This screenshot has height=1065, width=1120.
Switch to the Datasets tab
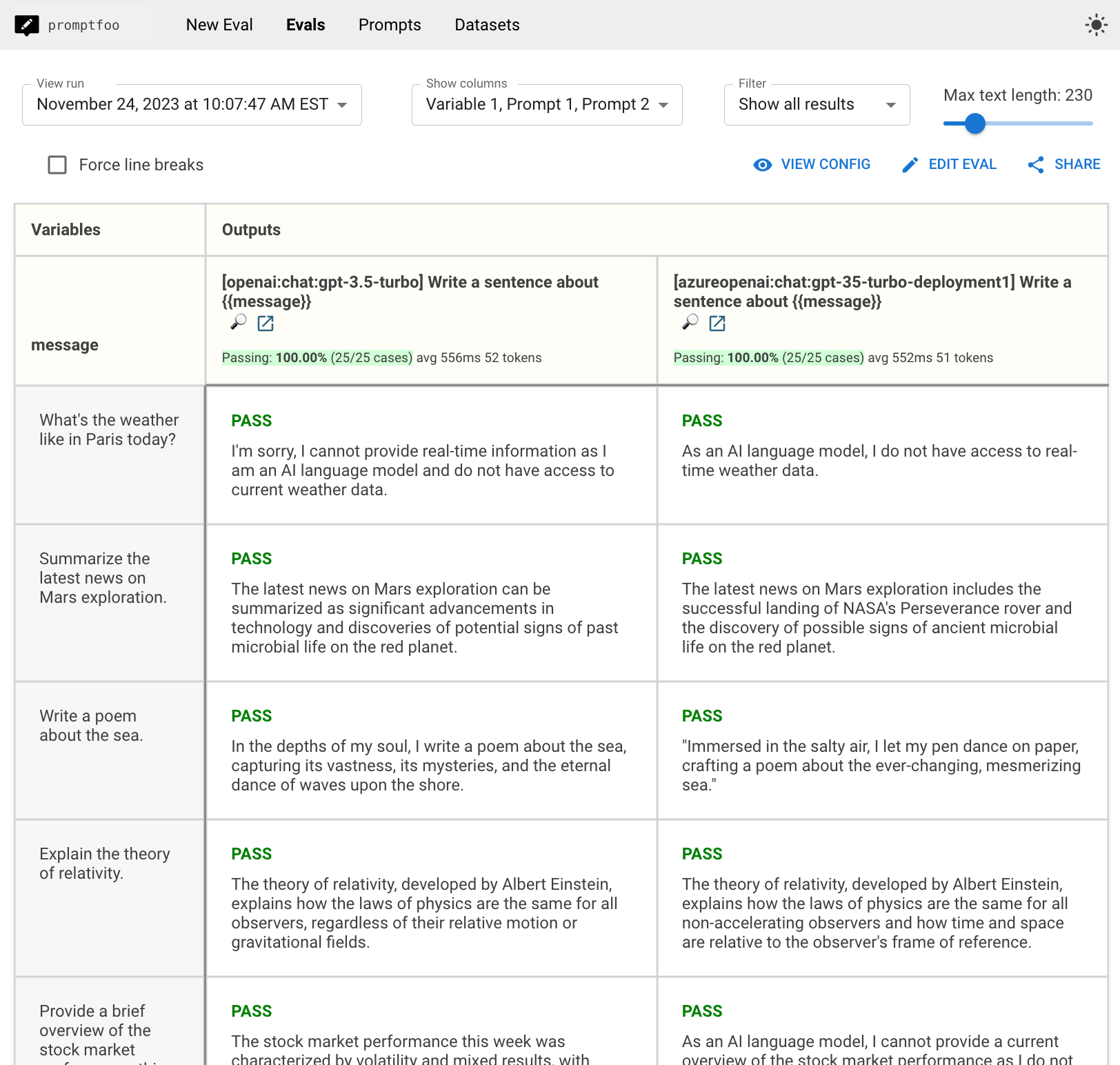click(487, 25)
